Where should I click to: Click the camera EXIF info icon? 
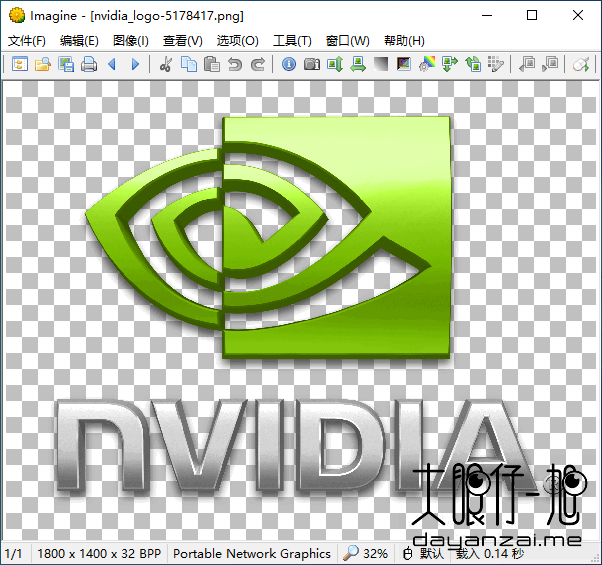(x=312, y=64)
